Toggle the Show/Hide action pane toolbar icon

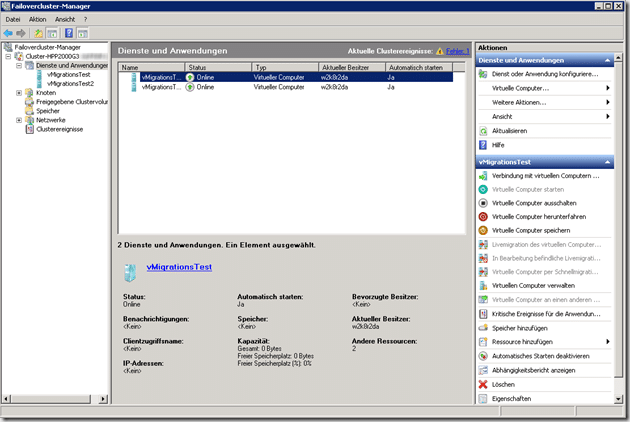tap(83, 33)
